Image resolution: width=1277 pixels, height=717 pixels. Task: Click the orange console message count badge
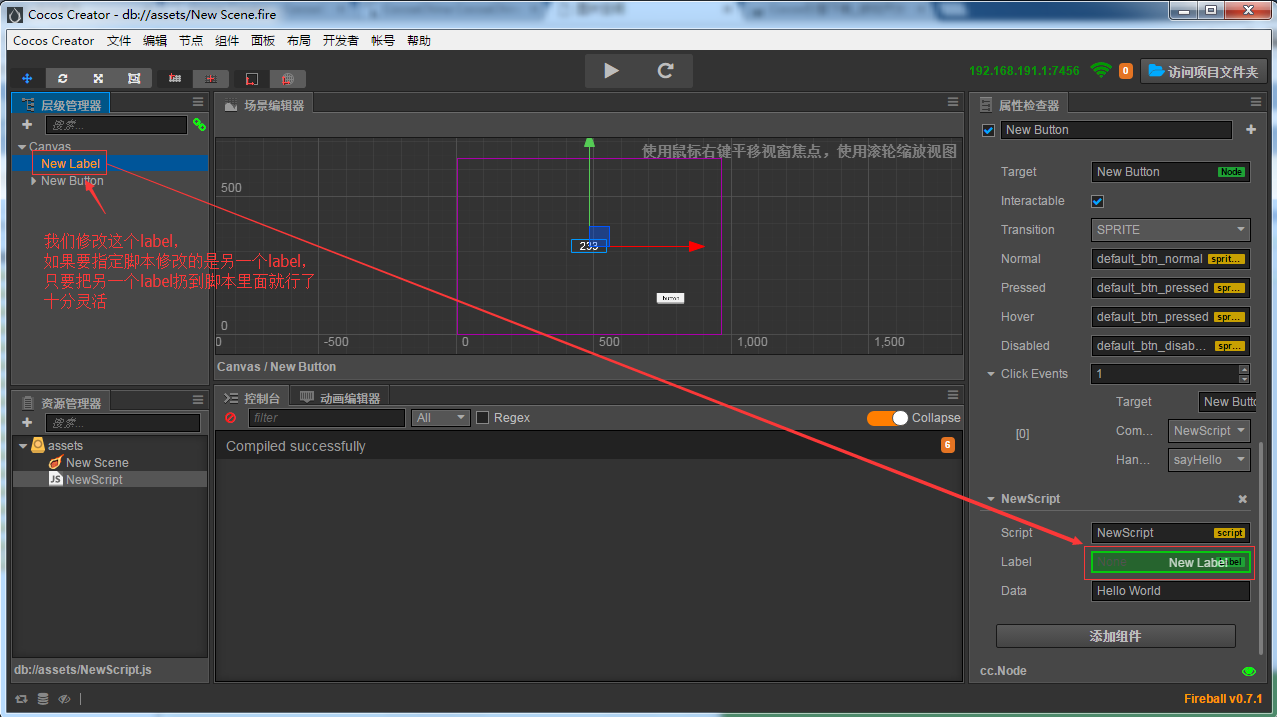pyautogui.click(x=947, y=446)
